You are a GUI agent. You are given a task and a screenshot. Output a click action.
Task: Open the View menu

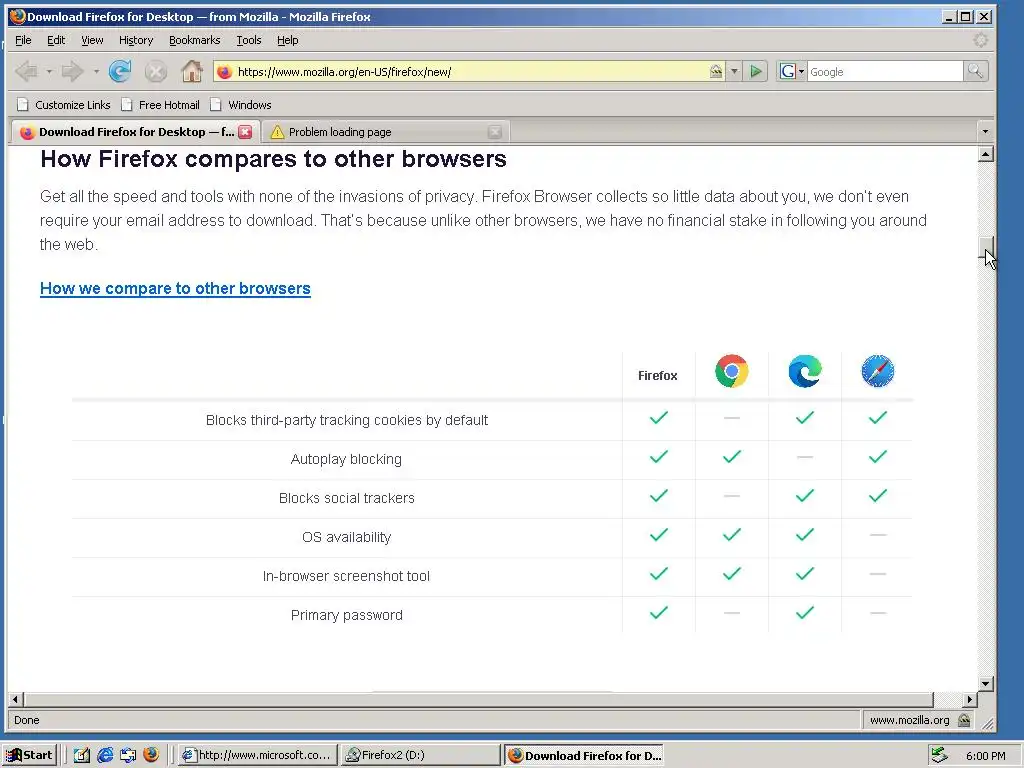[92, 40]
